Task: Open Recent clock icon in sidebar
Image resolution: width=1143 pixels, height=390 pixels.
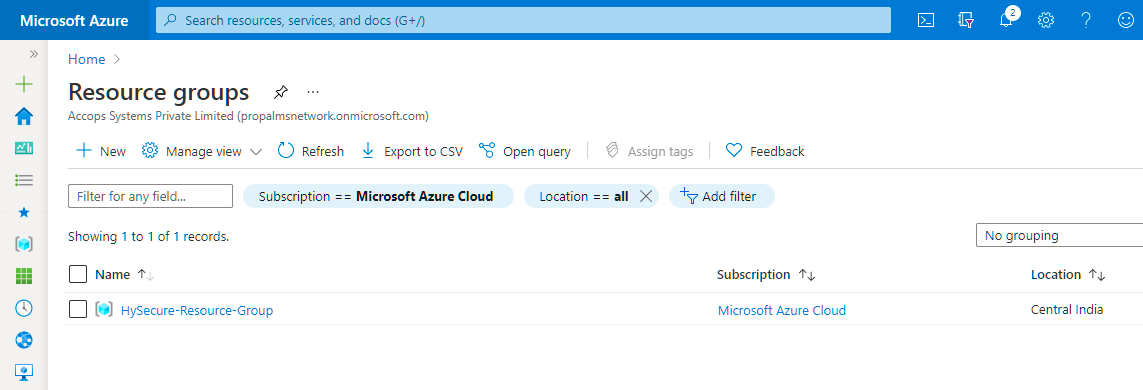Action: (x=24, y=308)
